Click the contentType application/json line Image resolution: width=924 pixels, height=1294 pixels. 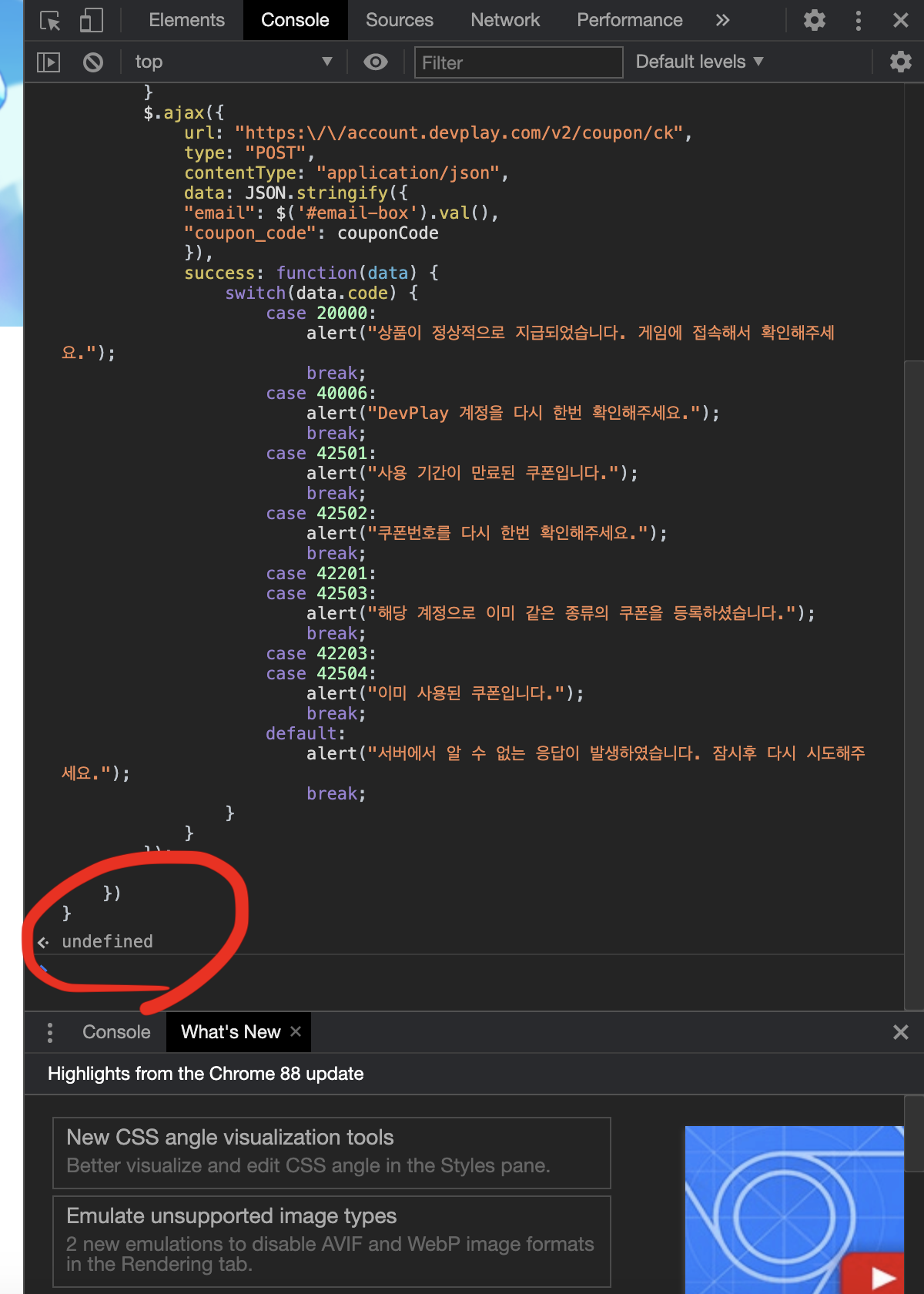346,173
